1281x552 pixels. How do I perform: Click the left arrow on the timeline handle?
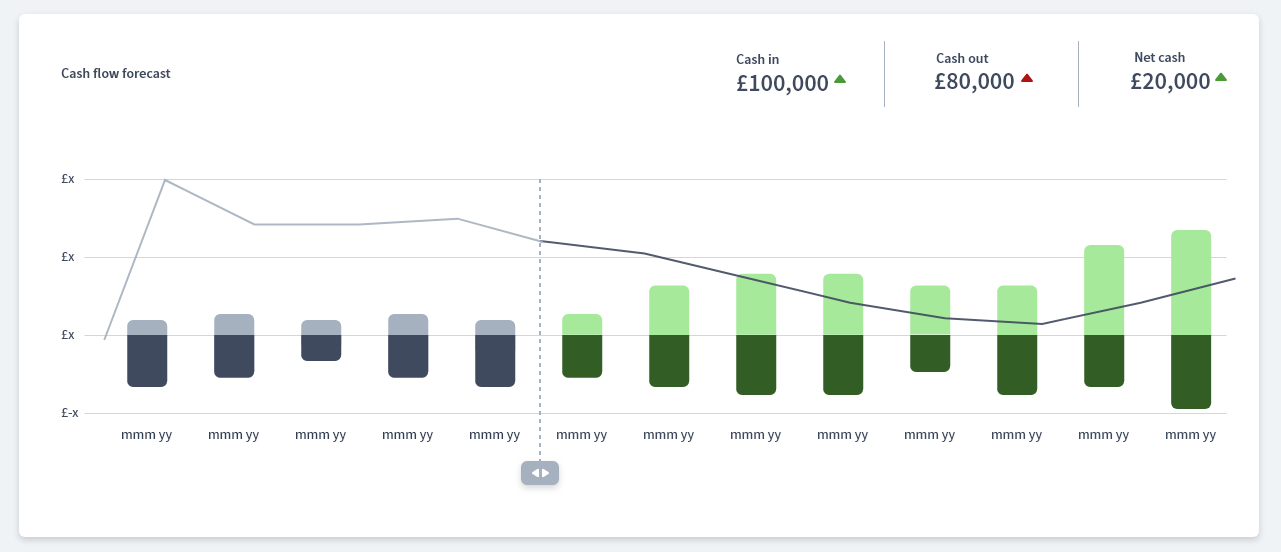[535, 473]
